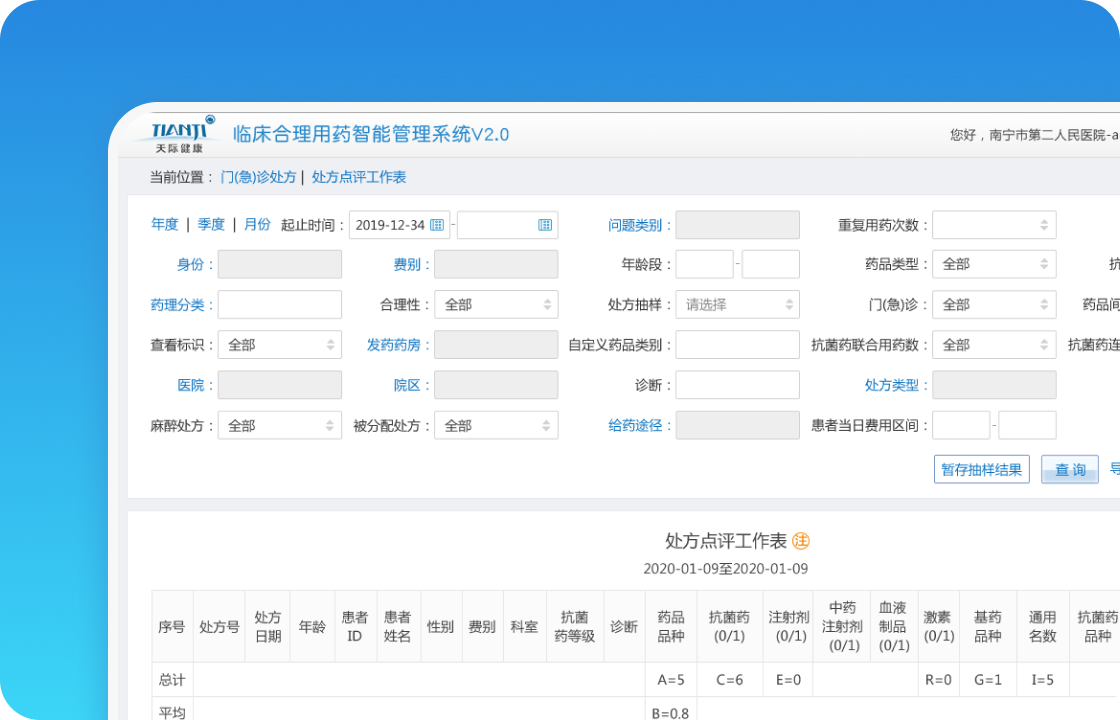Open the end date calendar picker icon
1120x720 pixels.
[545, 225]
